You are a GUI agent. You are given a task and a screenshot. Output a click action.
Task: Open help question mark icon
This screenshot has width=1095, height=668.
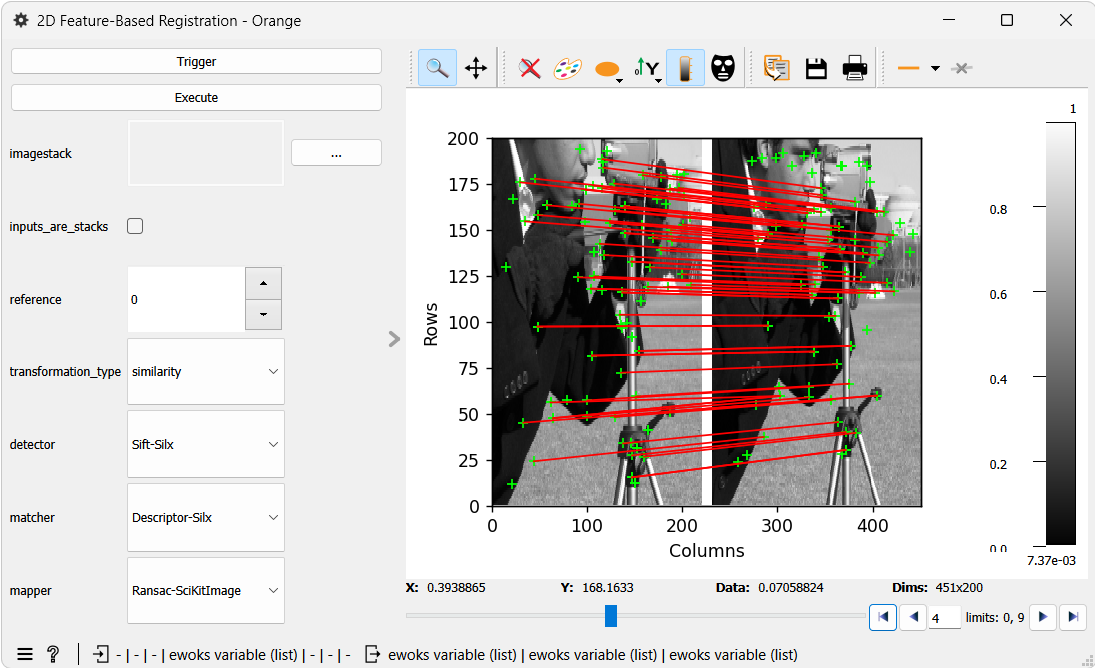click(x=53, y=654)
